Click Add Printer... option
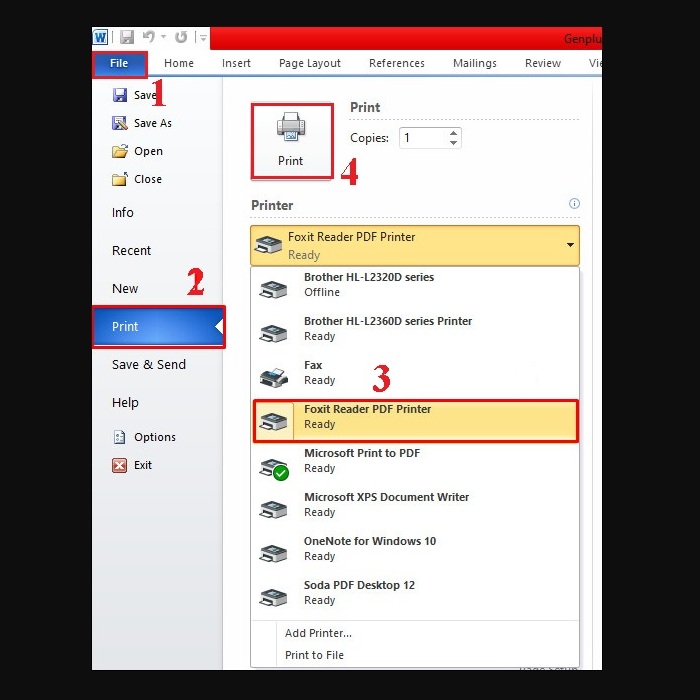This screenshot has width=700, height=700. pos(318,633)
